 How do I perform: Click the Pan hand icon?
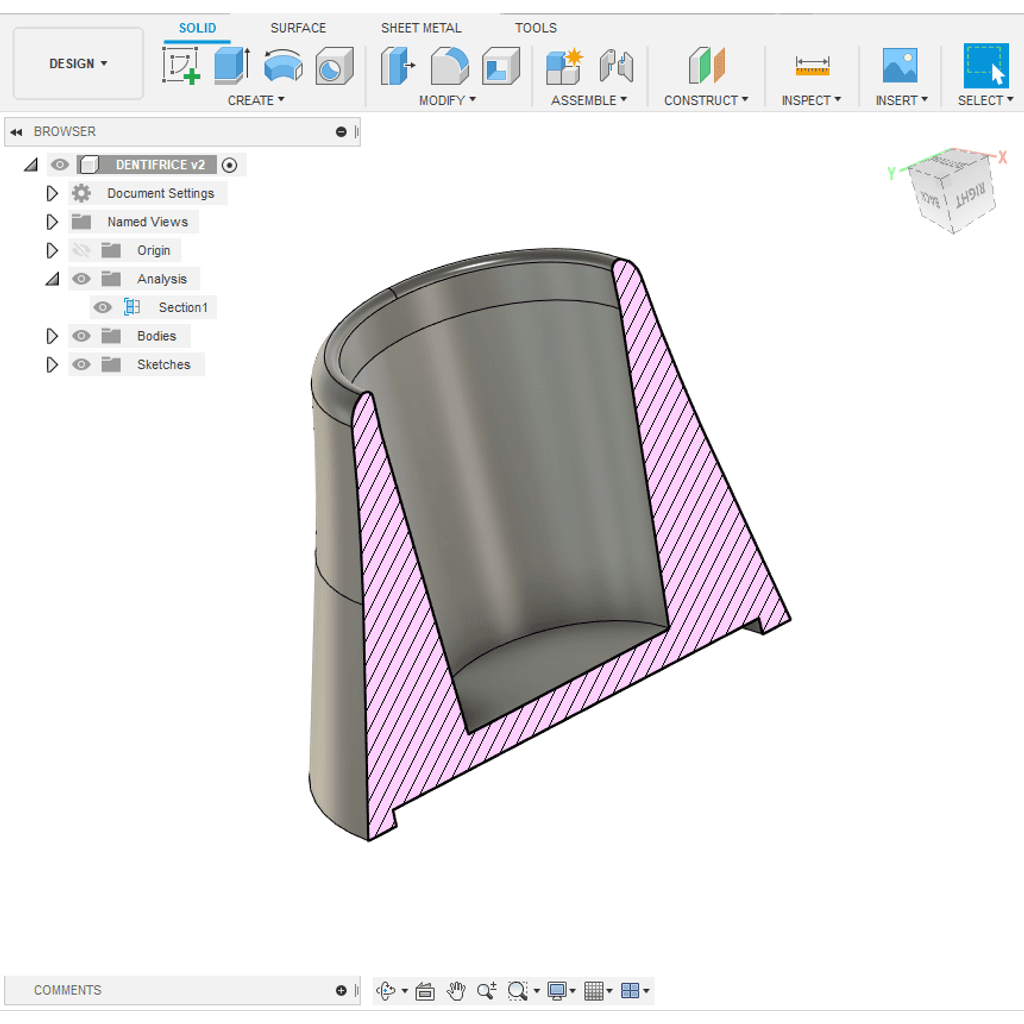click(456, 991)
